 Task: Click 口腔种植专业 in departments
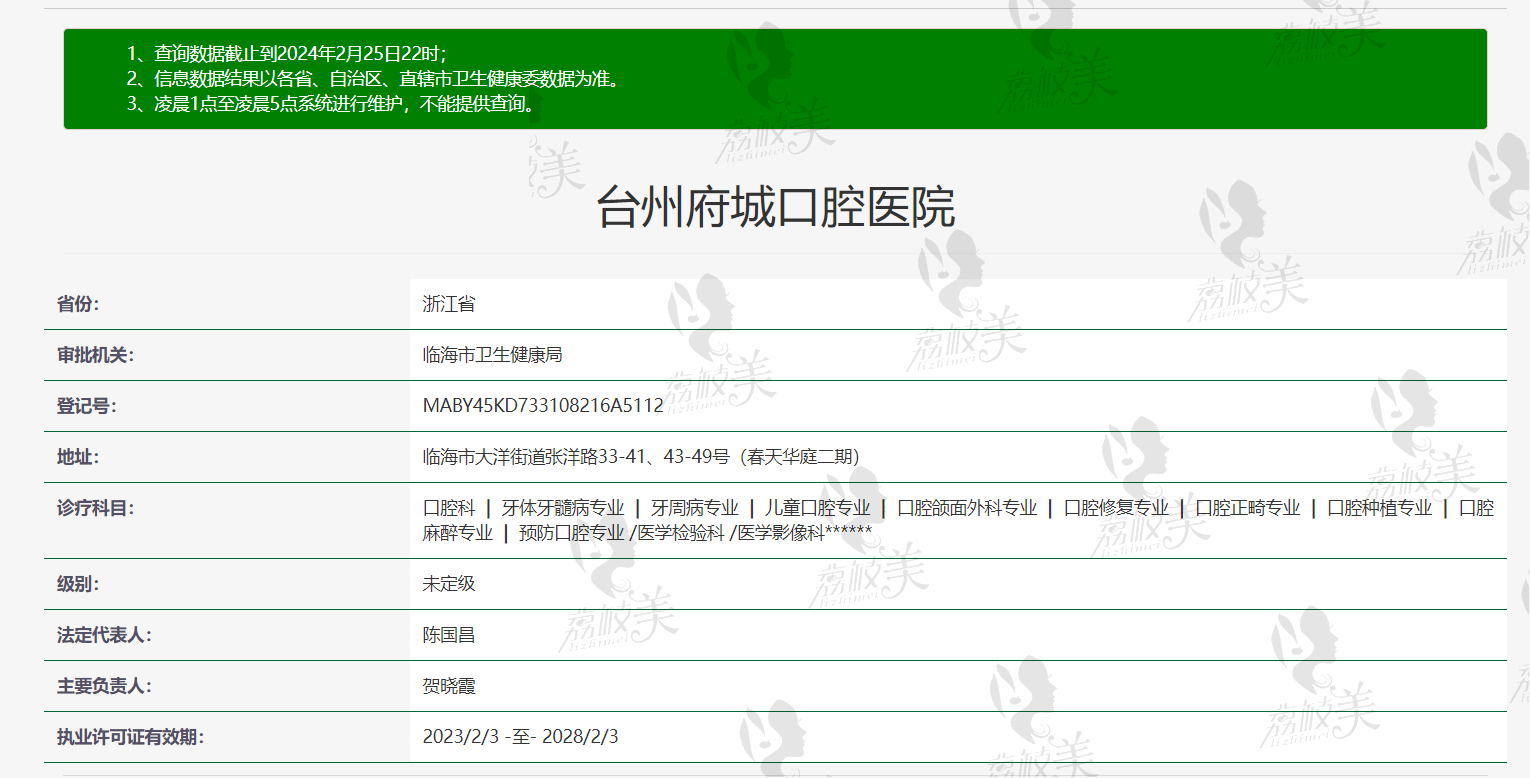click(x=1380, y=508)
